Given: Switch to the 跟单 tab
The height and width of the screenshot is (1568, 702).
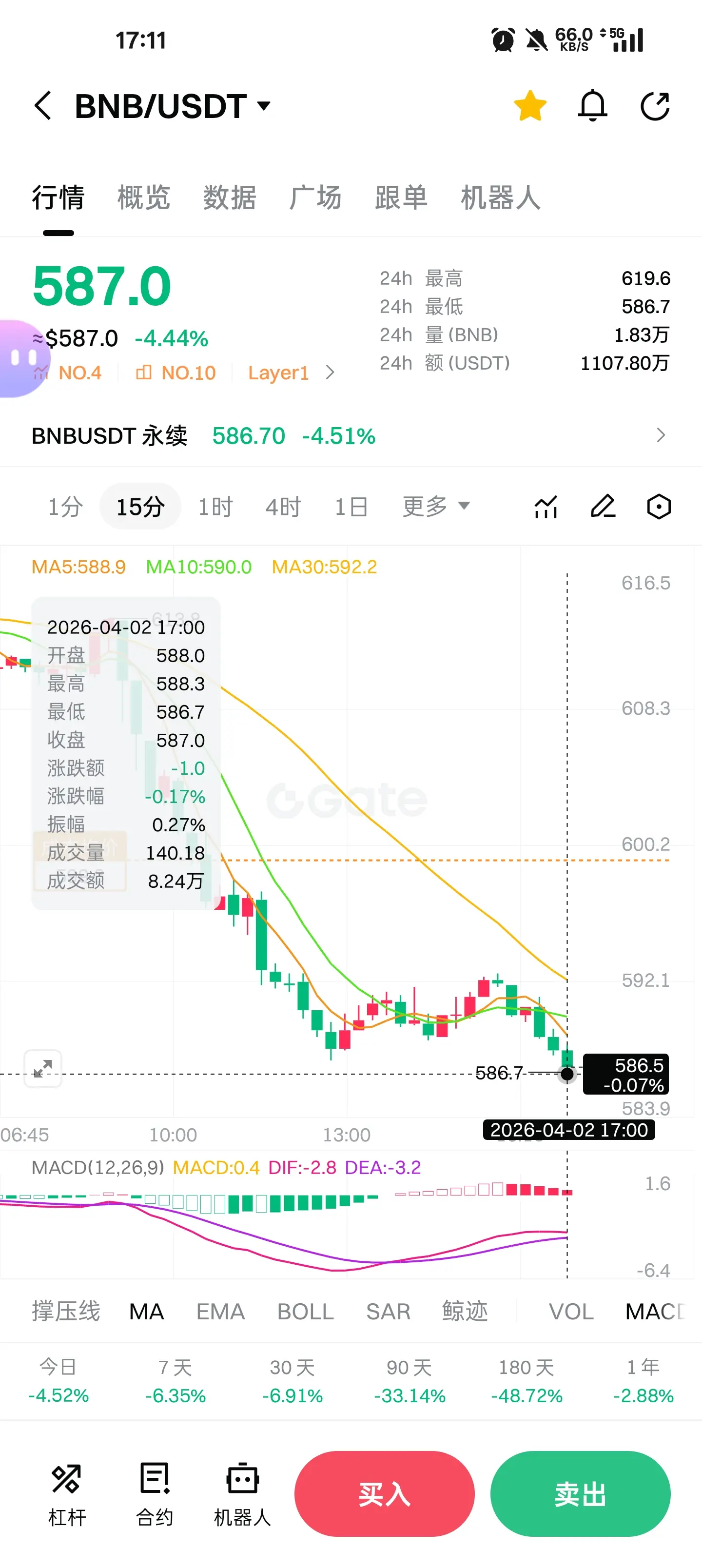Looking at the screenshot, I should tap(401, 198).
